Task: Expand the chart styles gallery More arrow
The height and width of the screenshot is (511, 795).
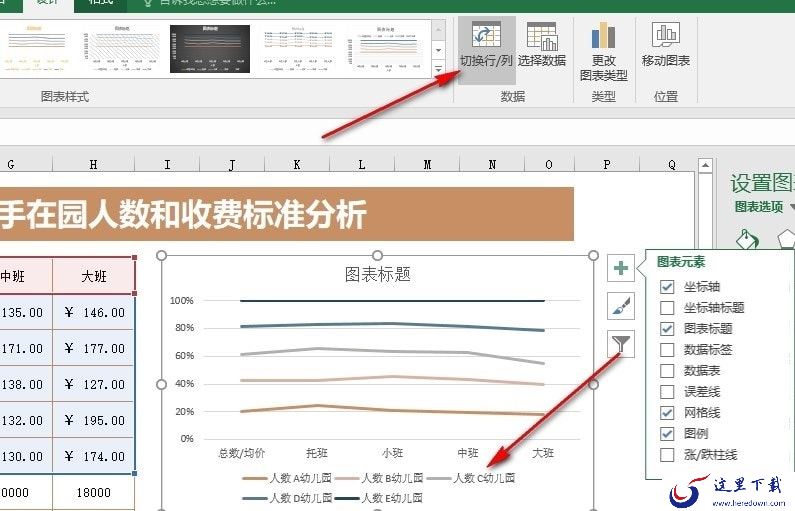Action: (x=439, y=68)
